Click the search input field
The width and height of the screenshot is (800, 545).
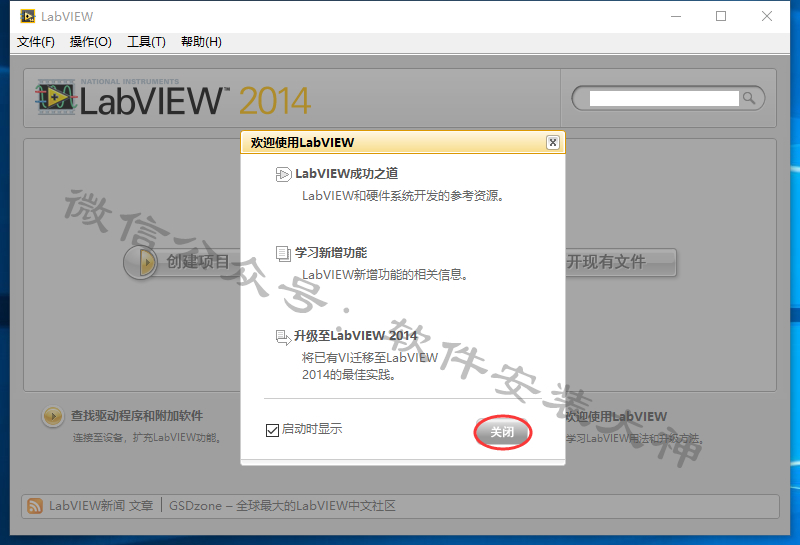(664, 98)
